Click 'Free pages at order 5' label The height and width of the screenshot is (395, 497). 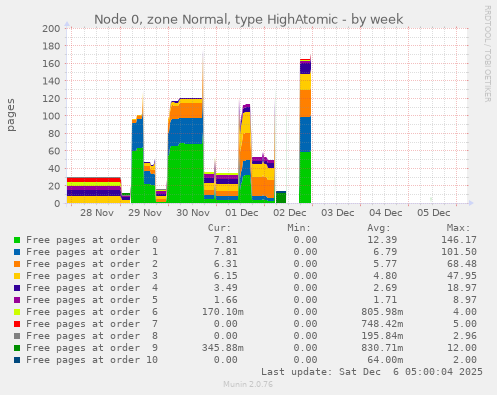(92, 300)
